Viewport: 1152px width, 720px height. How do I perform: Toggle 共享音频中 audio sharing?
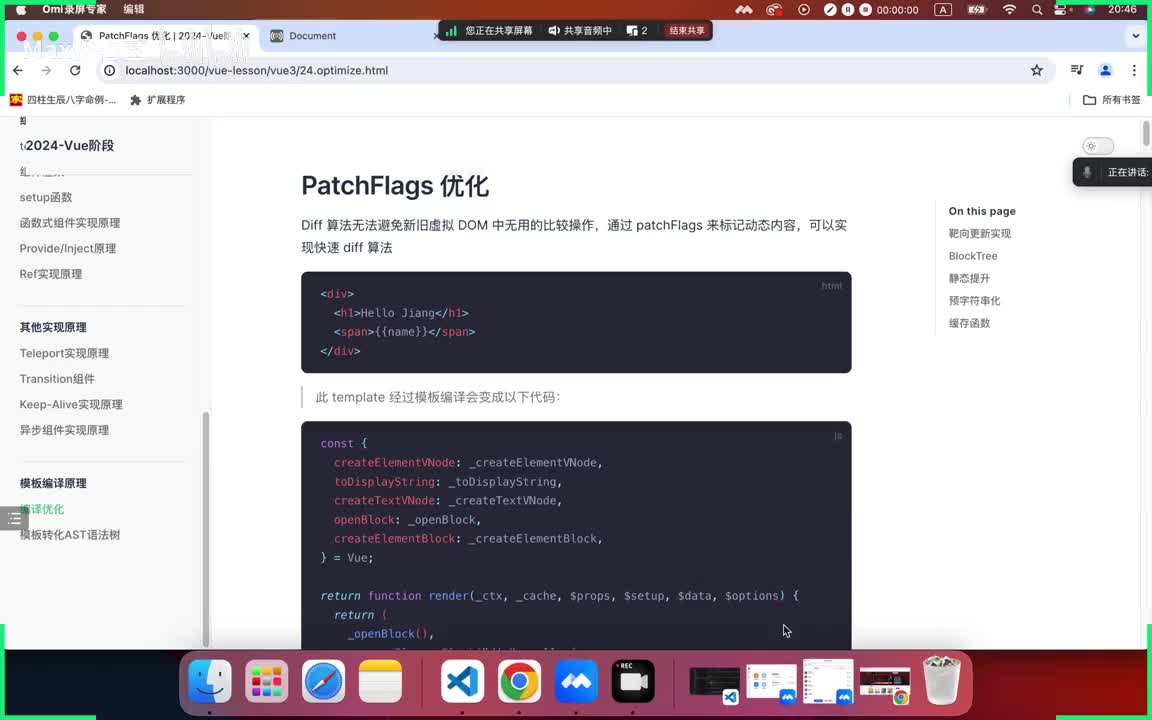tap(580, 30)
